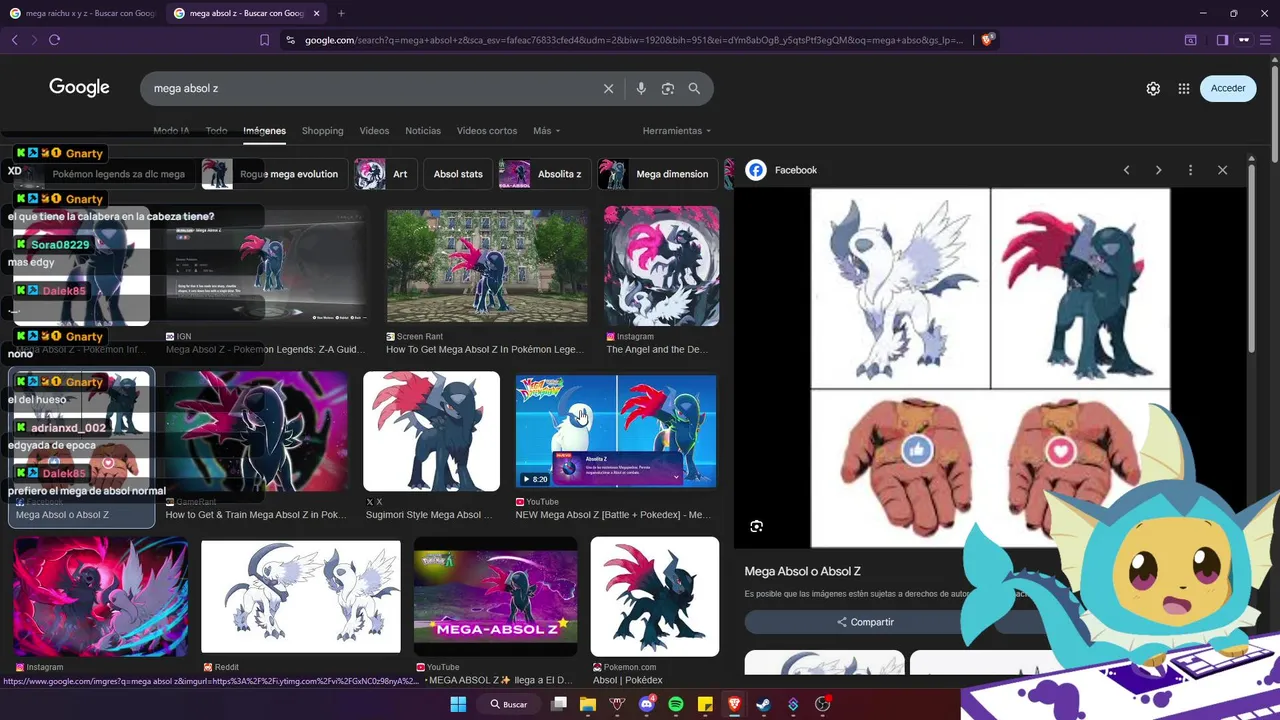
Task: Open the Pokemon.com Absol Pokédex thumbnail
Action: click(654, 596)
